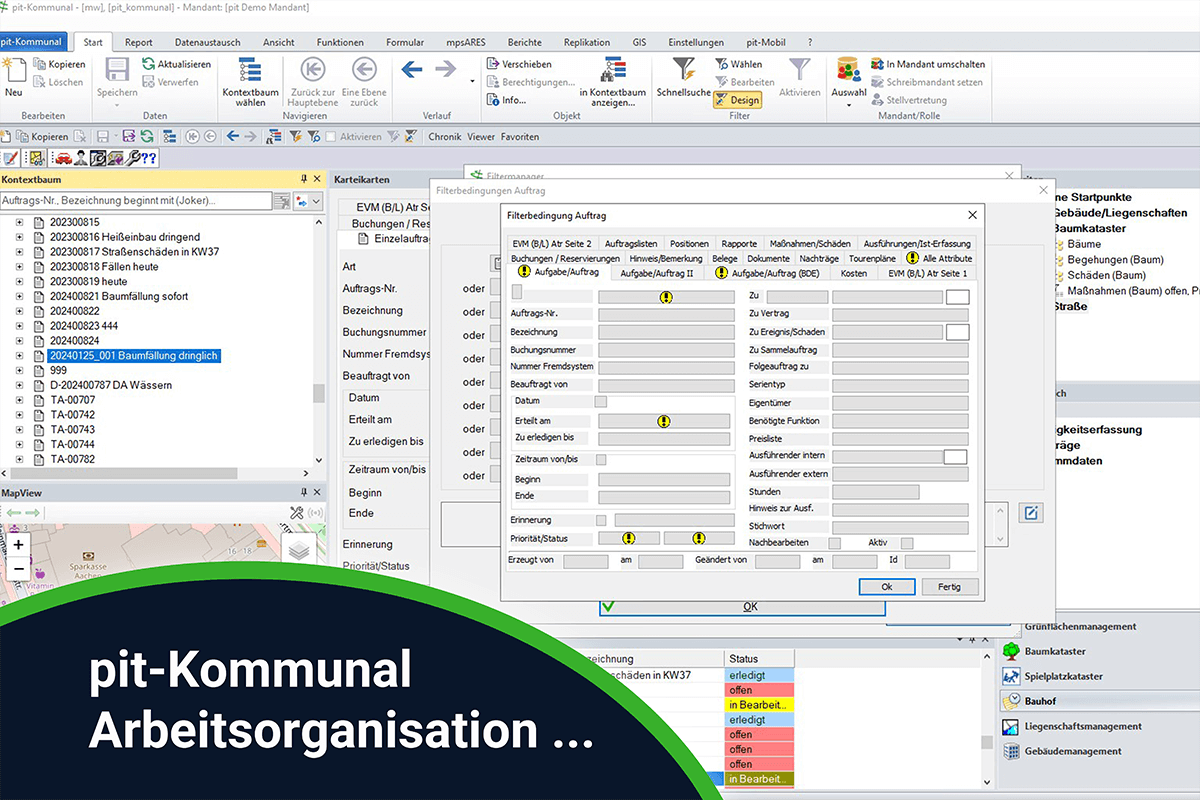Click Ok in Filterbedingung Auftrag dialog
Image resolution: width=1200 pixels, height=800 pixels.
point(886,587)
